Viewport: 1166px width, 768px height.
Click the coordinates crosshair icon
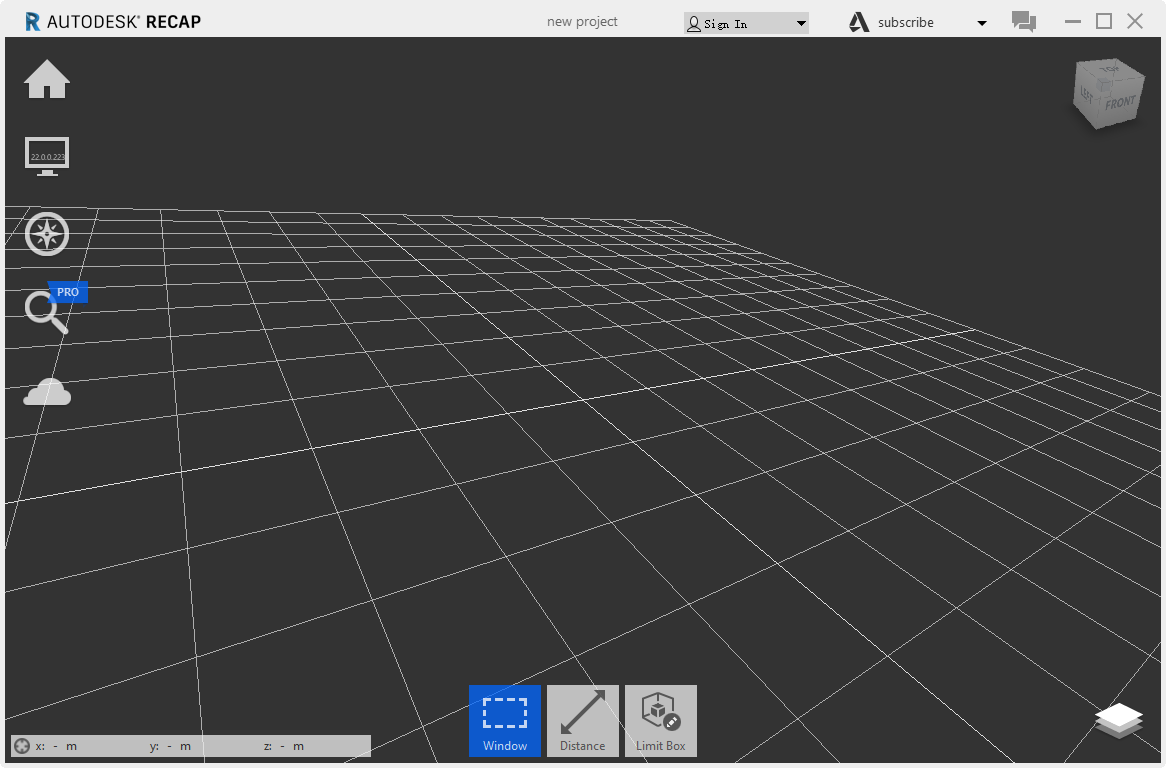pos(22,746)
